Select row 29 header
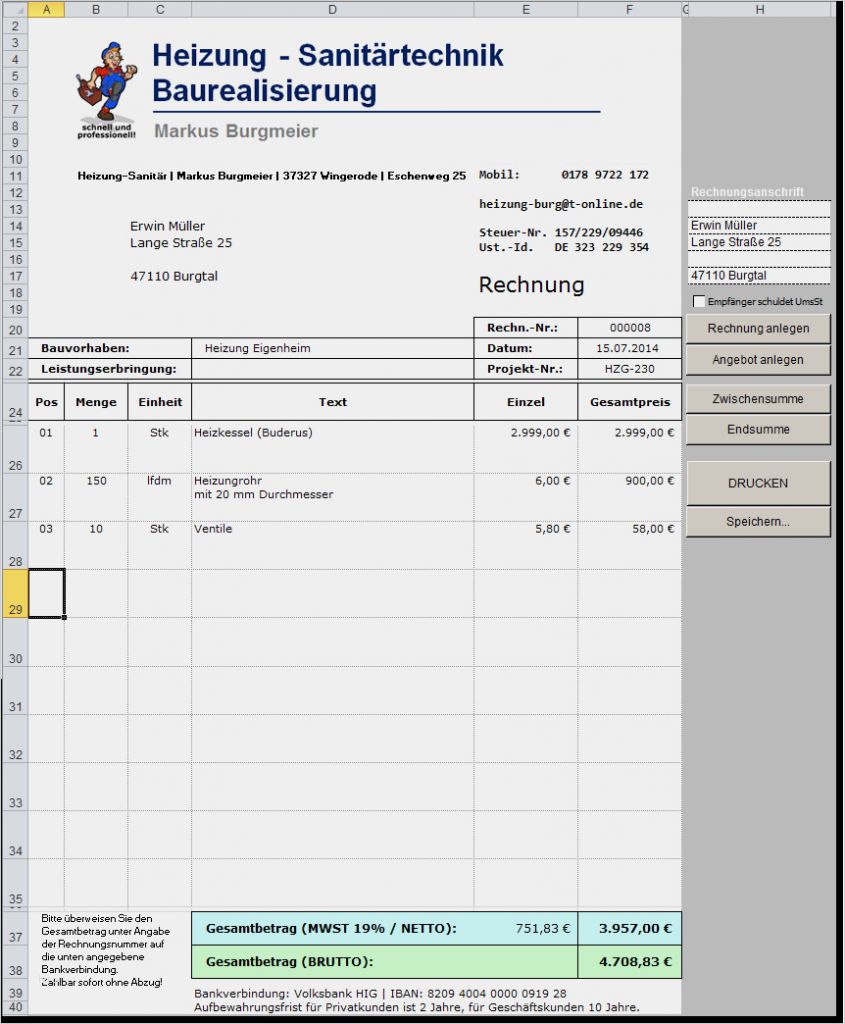845x1024 pixels. pos(13,592)
